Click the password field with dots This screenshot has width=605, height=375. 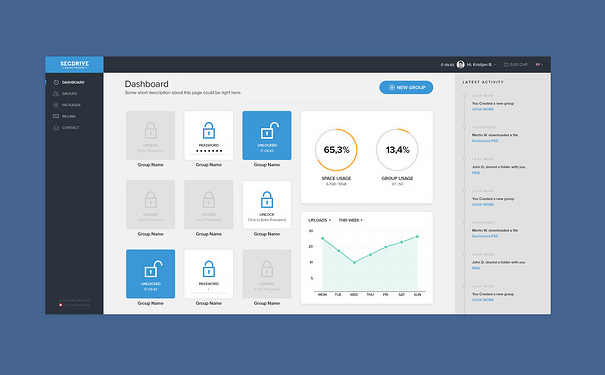click(x=209, y=151)
